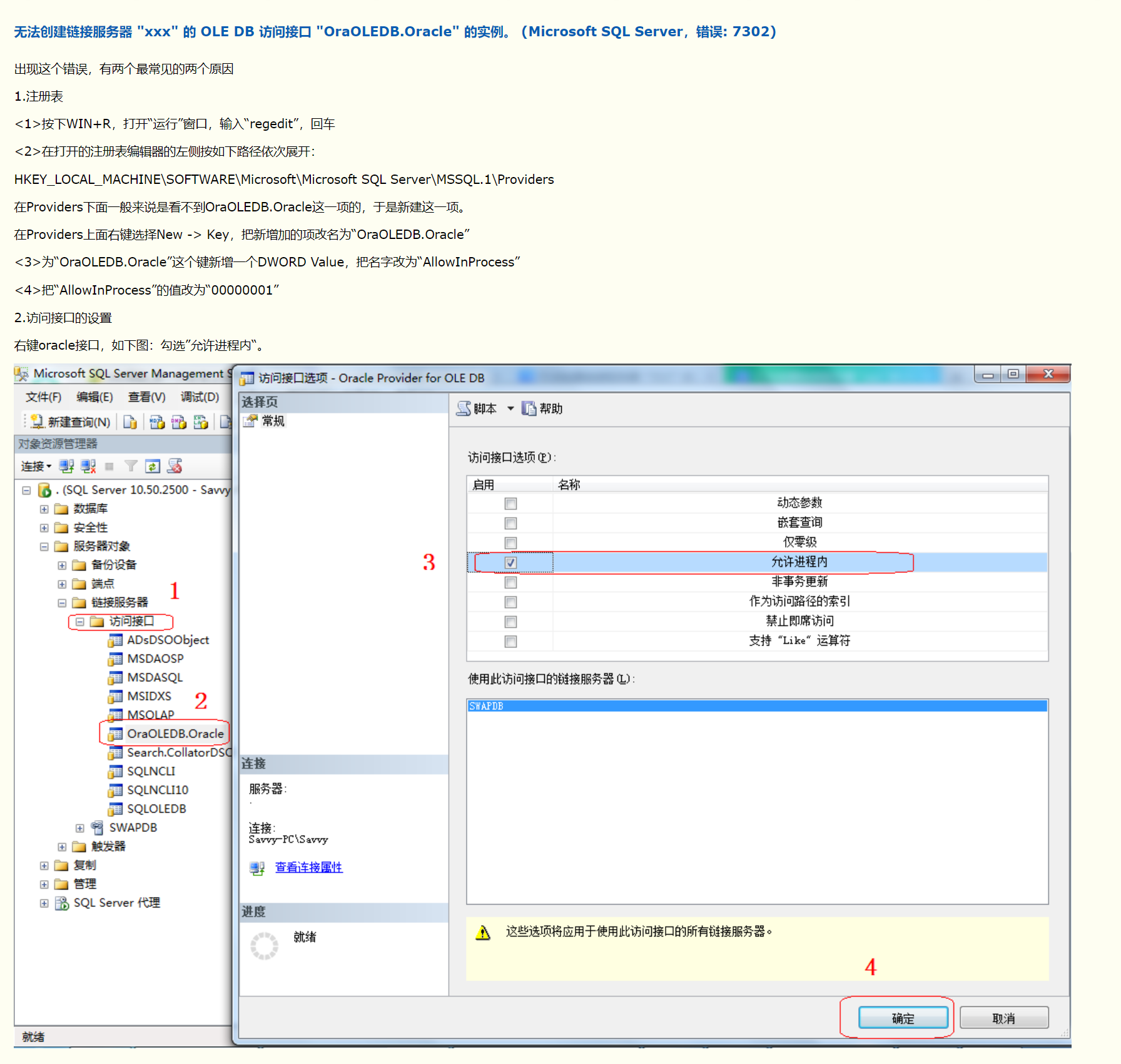This screenshot has width=1121, height=1064.
Task: Collapse the SQL Server root node
Action: tap(26, 490)
